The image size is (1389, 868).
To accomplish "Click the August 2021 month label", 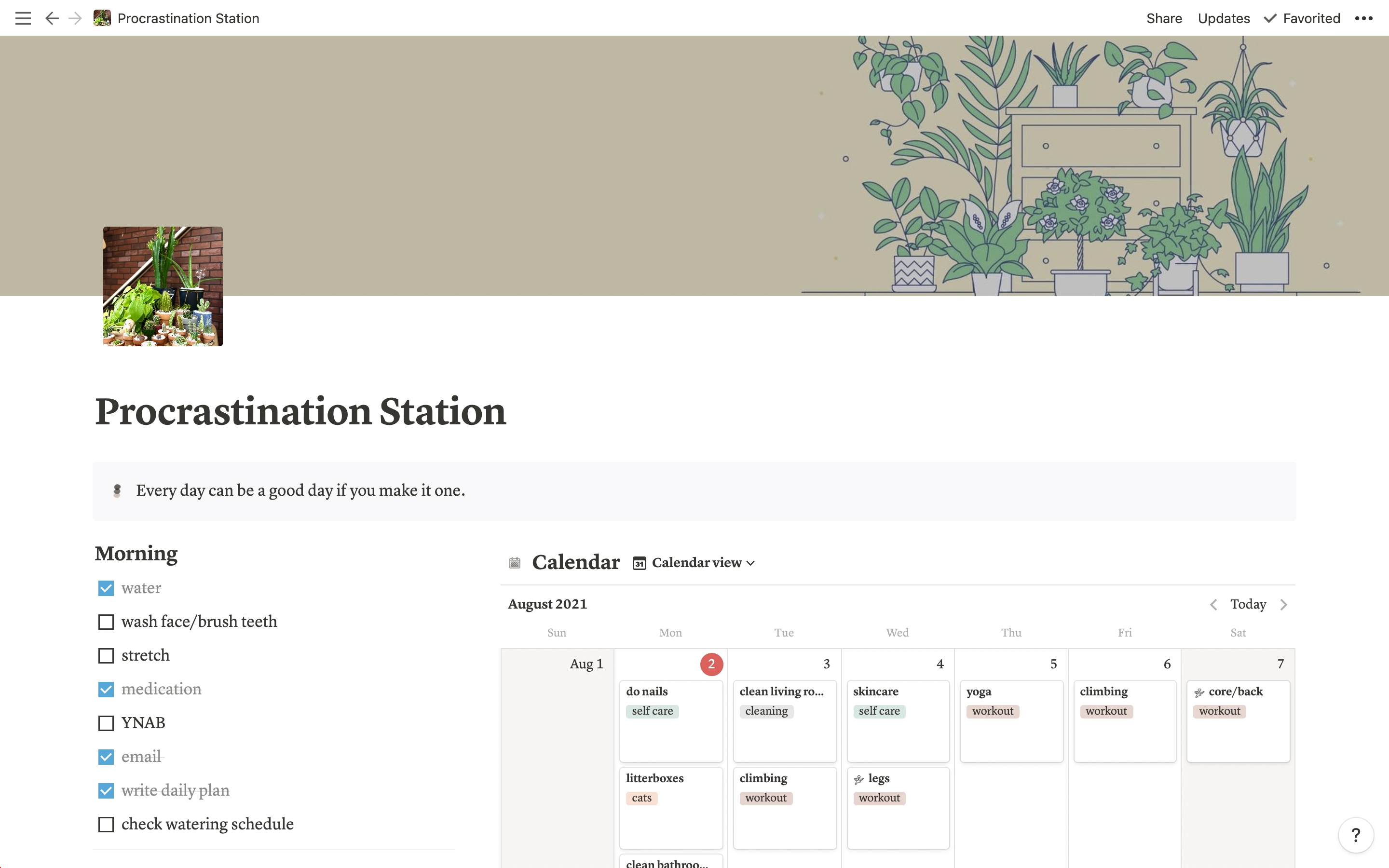I will pyautogui.click(x=547, y=604).
